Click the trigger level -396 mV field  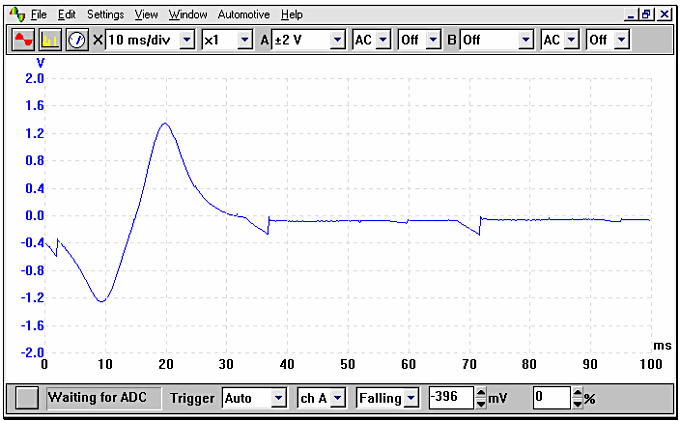click(450, 398)
